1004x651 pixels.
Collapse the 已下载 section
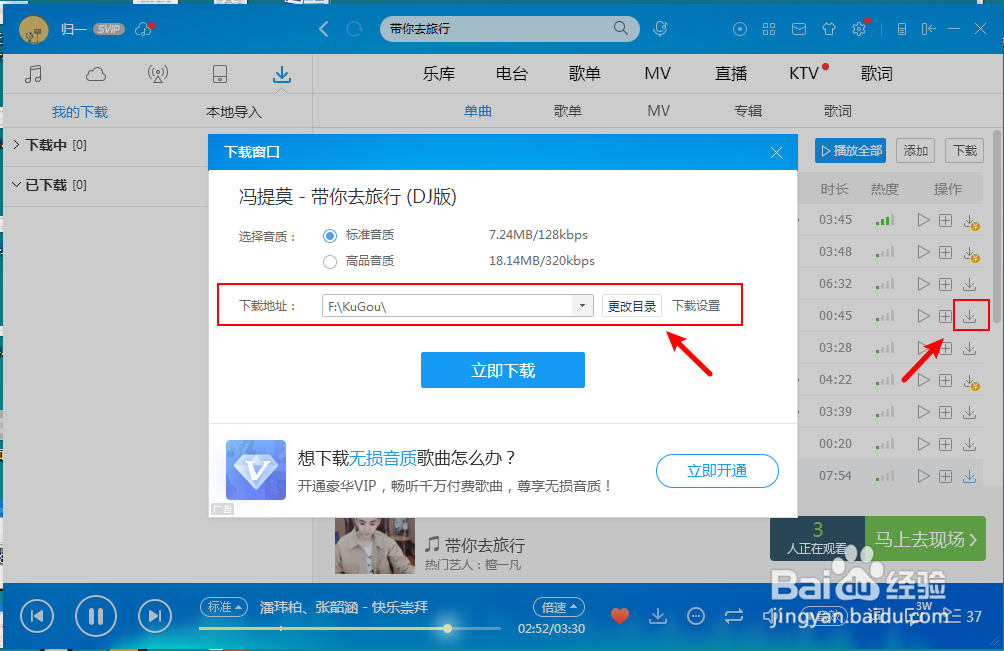tap(16, 183)
